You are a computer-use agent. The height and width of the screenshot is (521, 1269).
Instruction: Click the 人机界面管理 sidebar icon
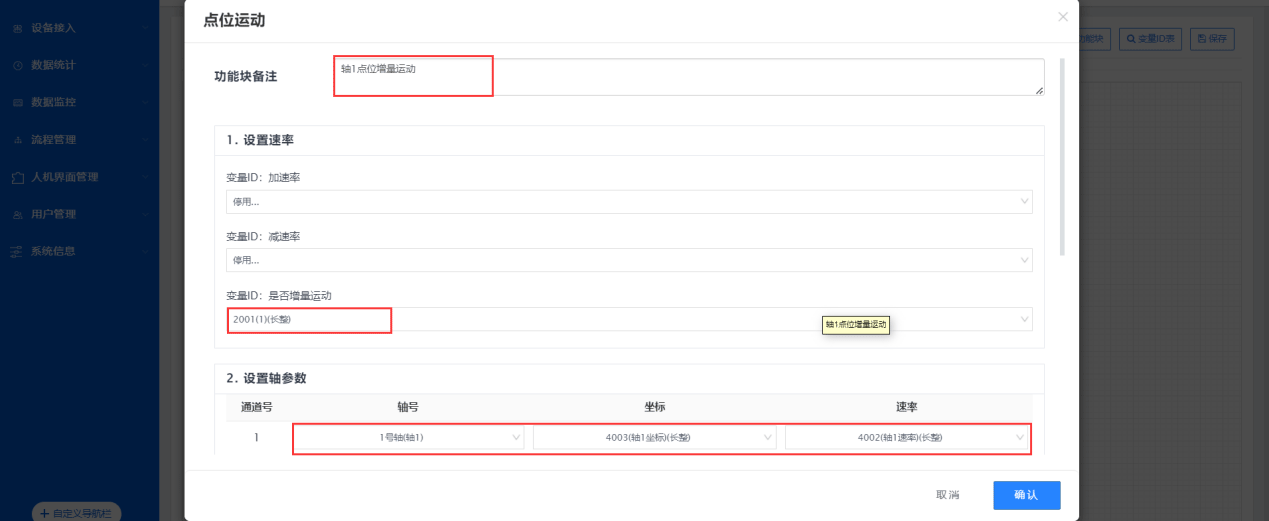click(x=18, y=177)
